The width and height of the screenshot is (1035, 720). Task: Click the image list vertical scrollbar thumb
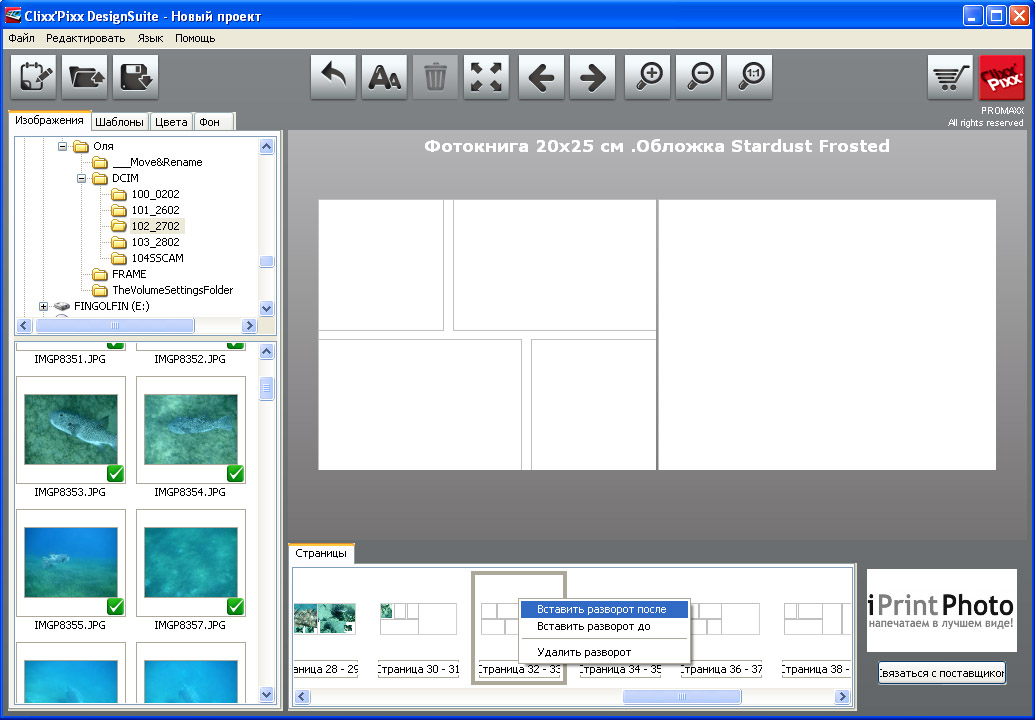point(267,389)
